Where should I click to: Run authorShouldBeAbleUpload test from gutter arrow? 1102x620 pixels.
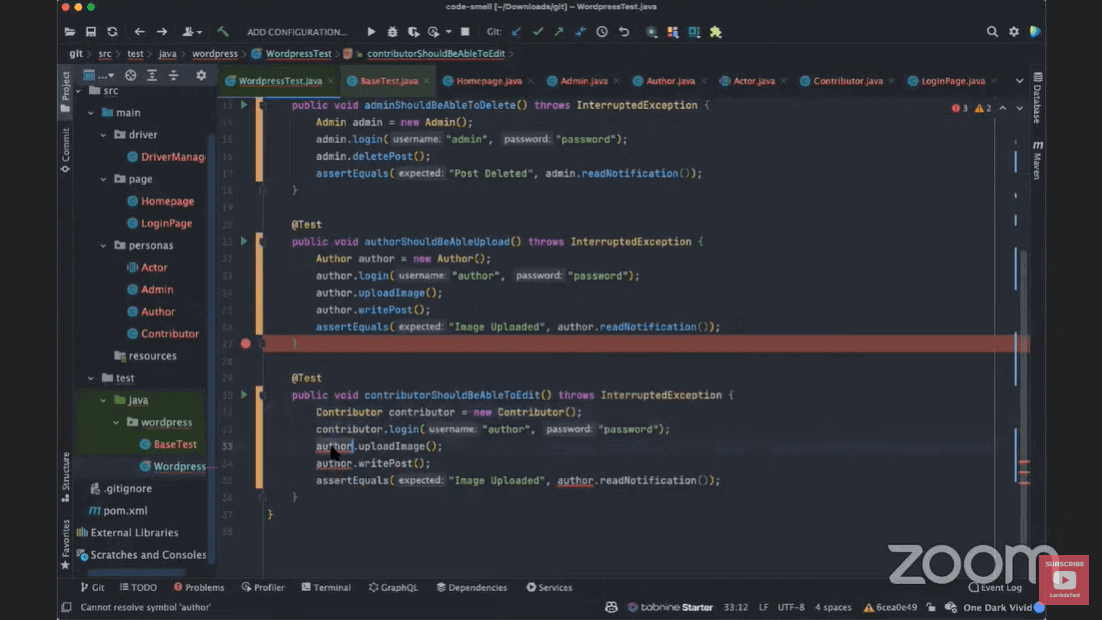pyautogui.click(x=244, y=241)
